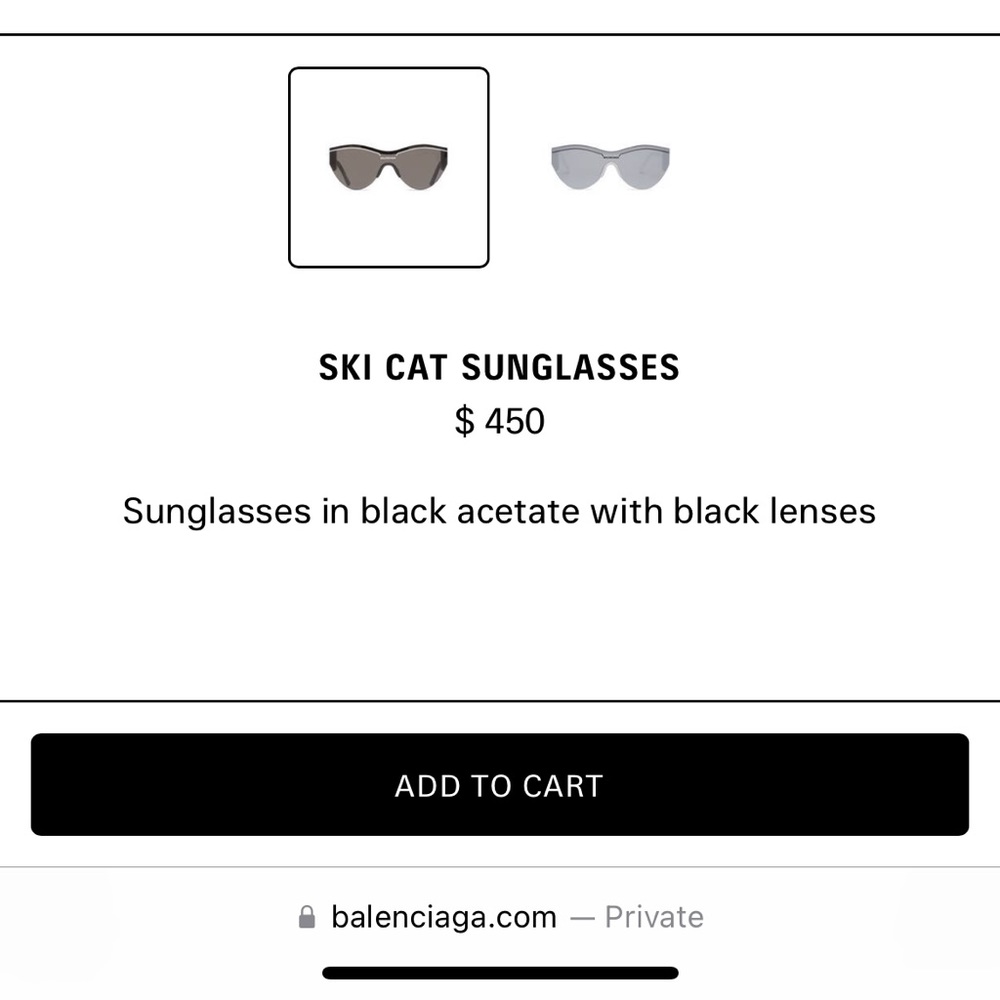1000x1000 pixels.
Task: Tap the price below the title
Action: (x=502, y=421)
